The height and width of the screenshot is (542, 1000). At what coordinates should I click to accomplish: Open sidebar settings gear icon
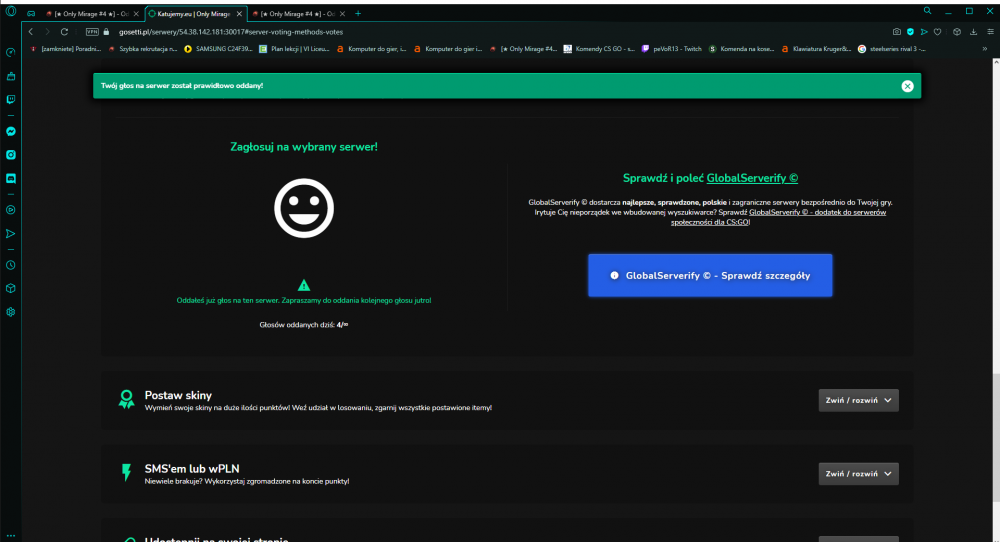[x=11, y=312]
